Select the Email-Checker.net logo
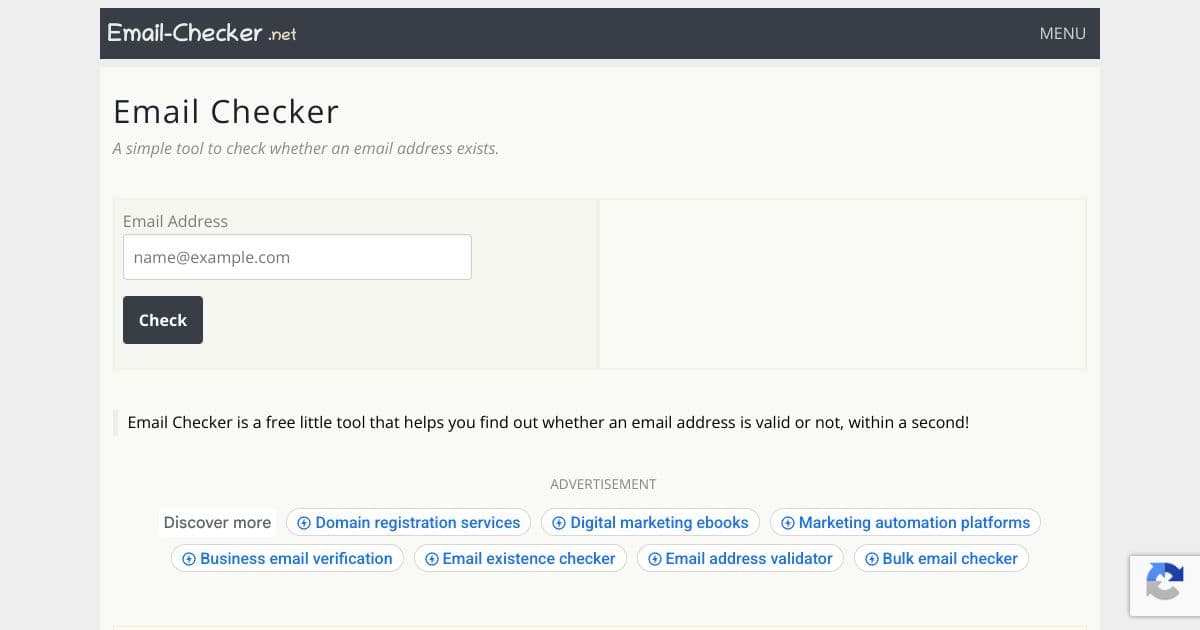The height and width of the screenshot is (630, 1200). click(x=202, y=32)
